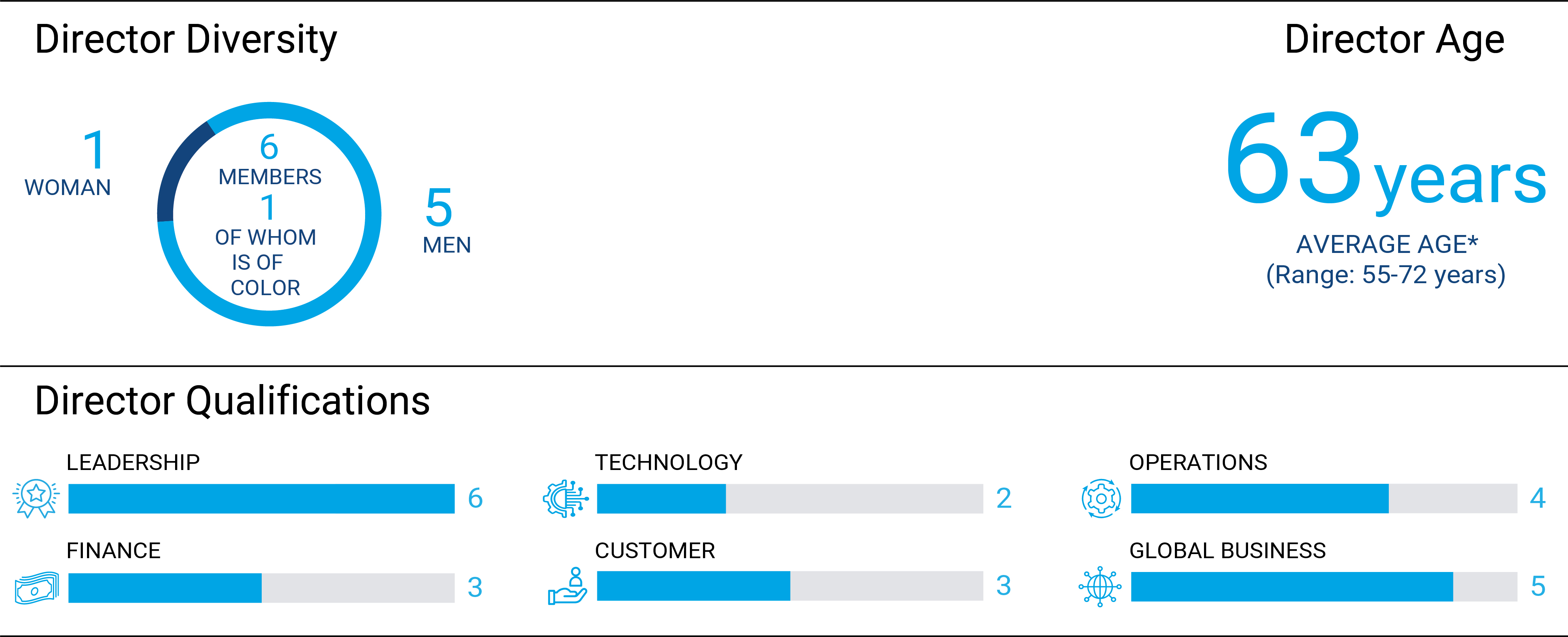This screenshot has width=1568, height=637.
Task: Click the Finance qualification bar
Action: point(261,588)
